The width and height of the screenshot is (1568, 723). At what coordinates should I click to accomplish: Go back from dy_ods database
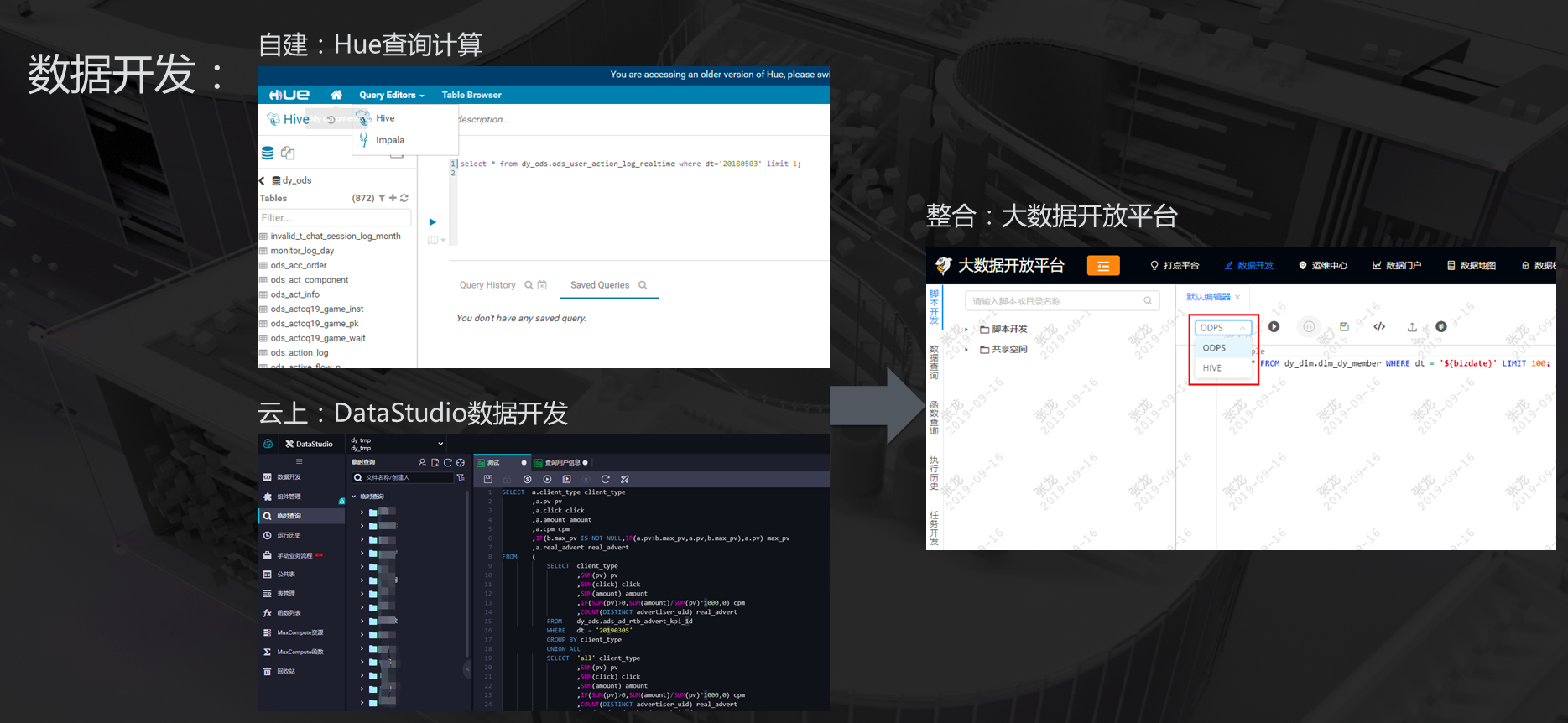[262, 180]
